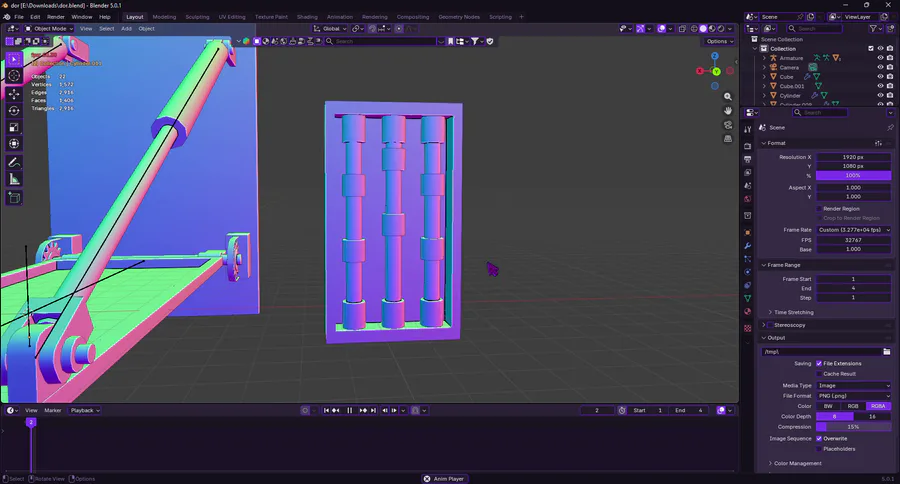Expand the Time Stretching section
Image resolution: width=900 pixels, height=484 pixels.
(793, 312)
